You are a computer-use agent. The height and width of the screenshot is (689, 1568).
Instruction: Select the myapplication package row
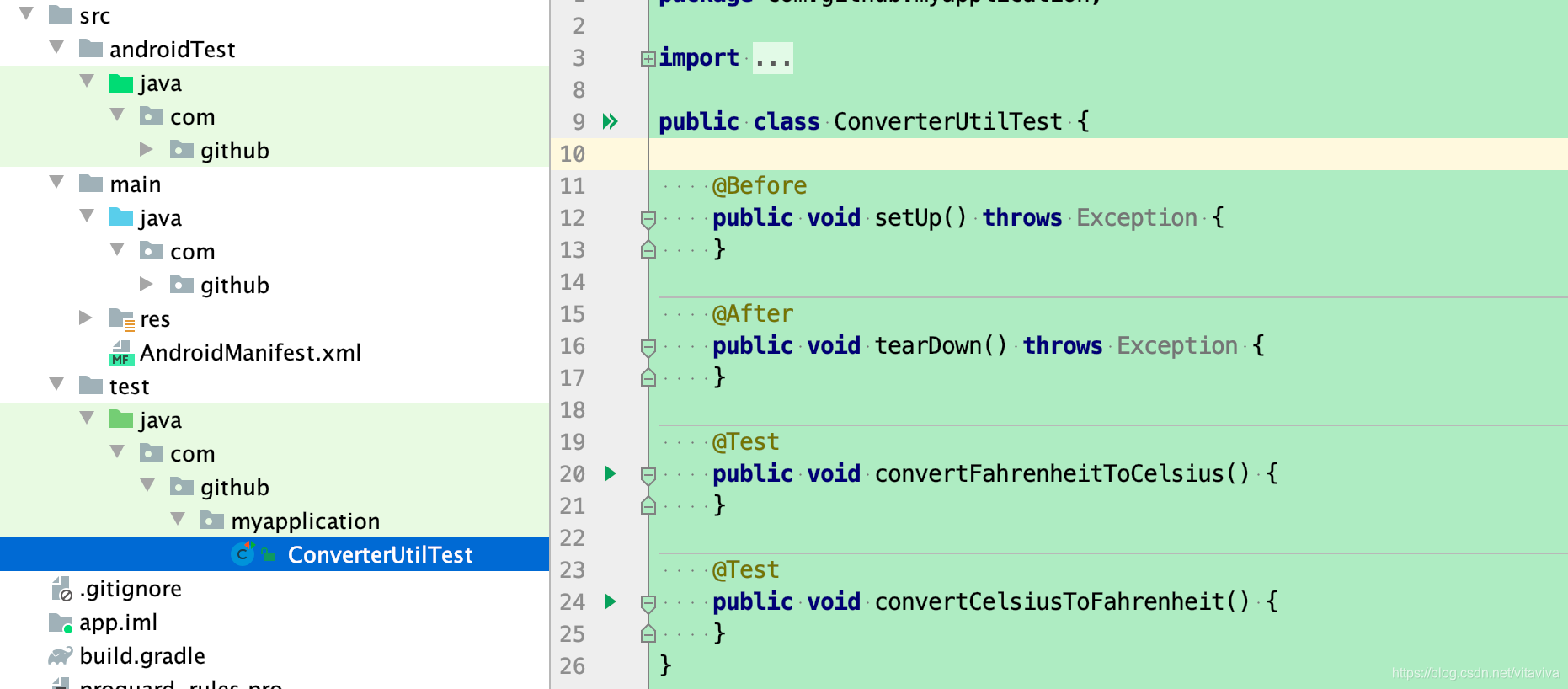(275, 521)
